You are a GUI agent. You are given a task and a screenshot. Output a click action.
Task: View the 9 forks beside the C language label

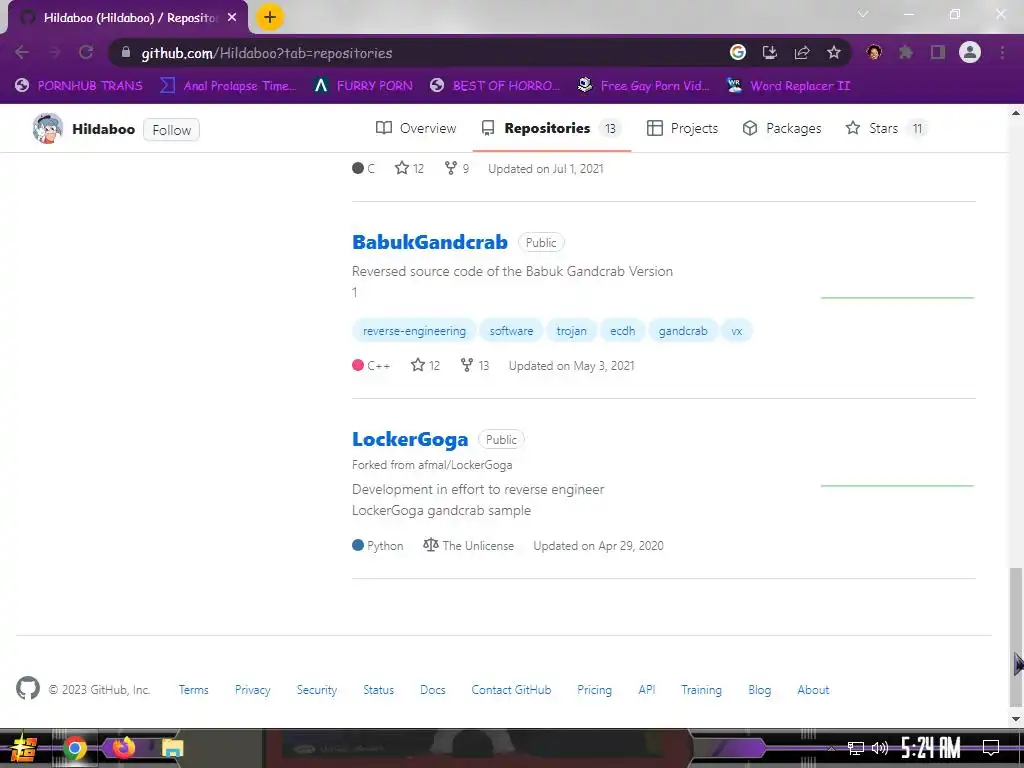(x=456, y=168)
